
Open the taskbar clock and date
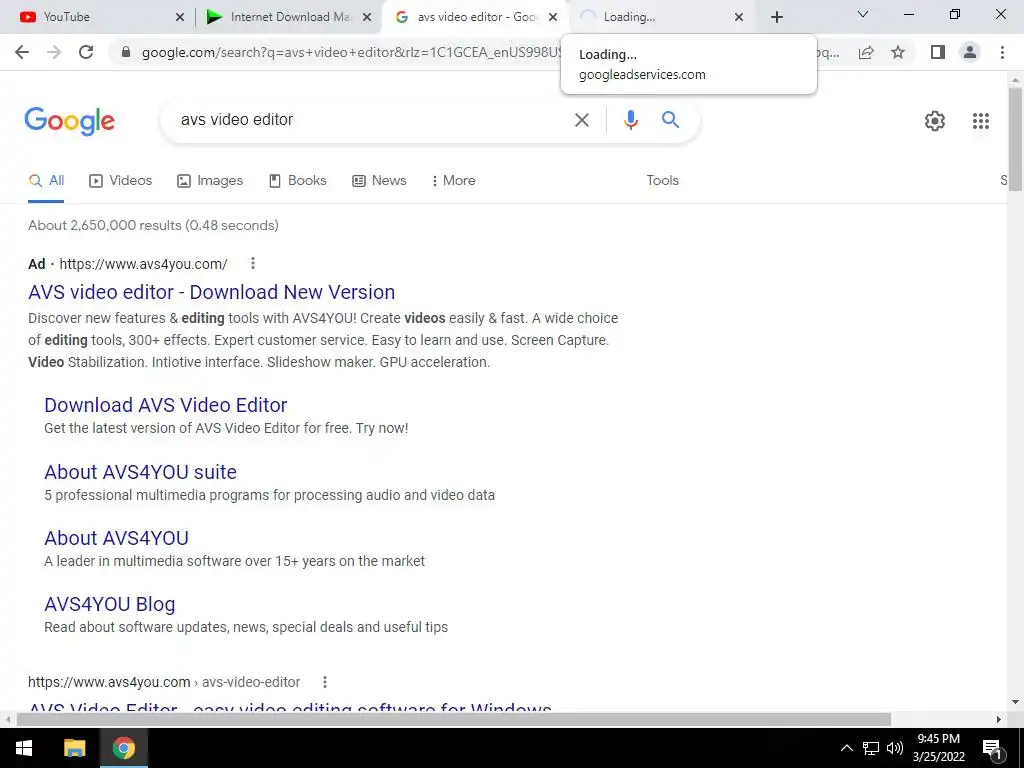938,748
